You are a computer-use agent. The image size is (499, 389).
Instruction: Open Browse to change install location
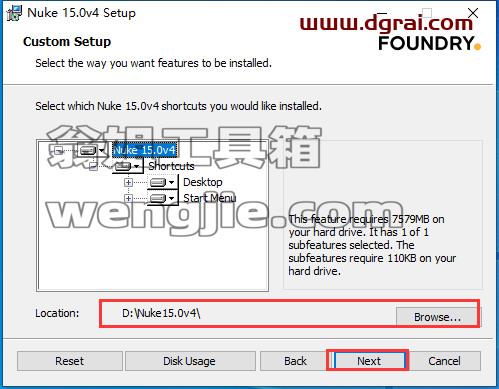click(437, 317)
